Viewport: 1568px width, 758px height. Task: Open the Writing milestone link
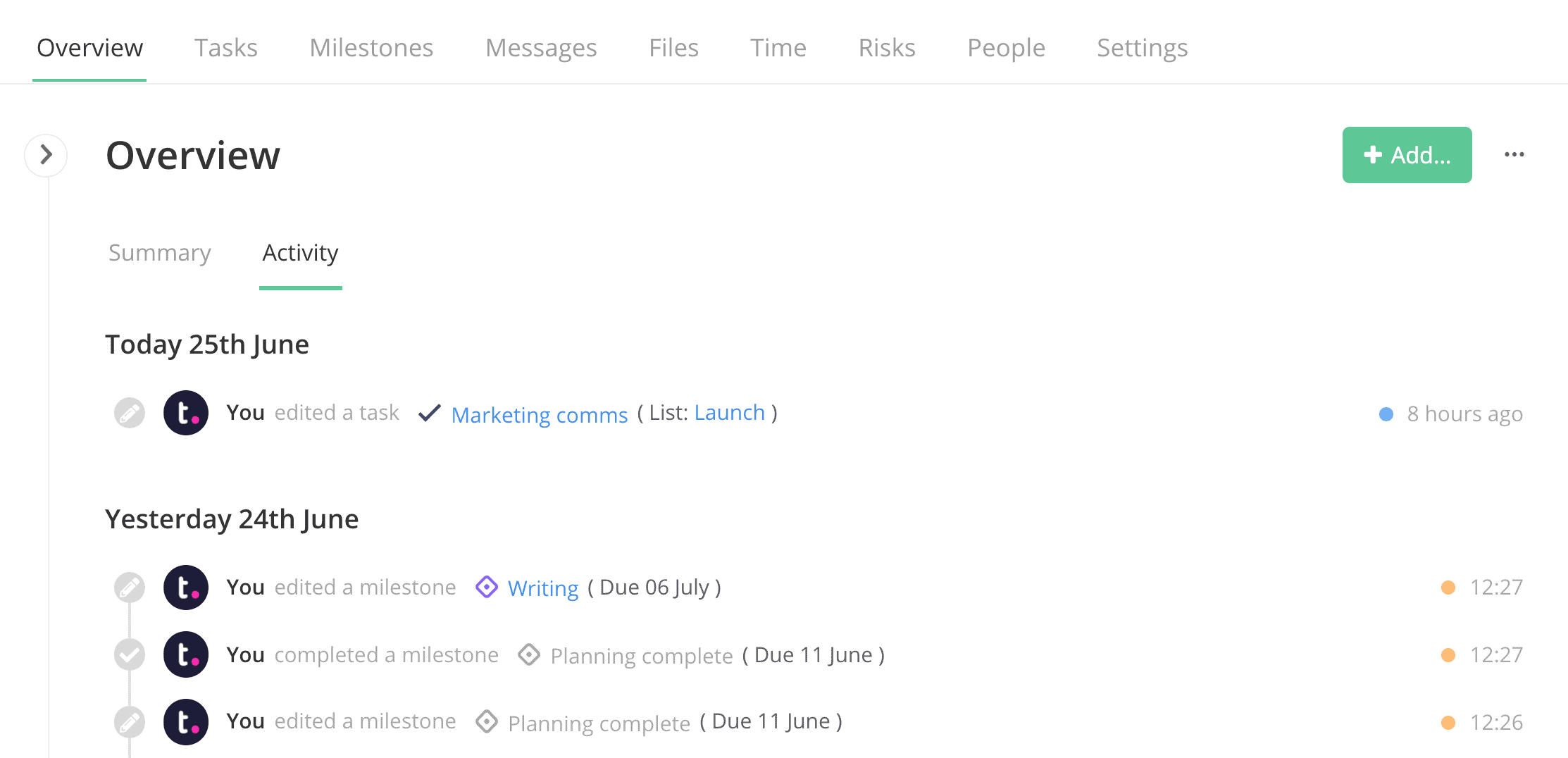coord(543,588)
